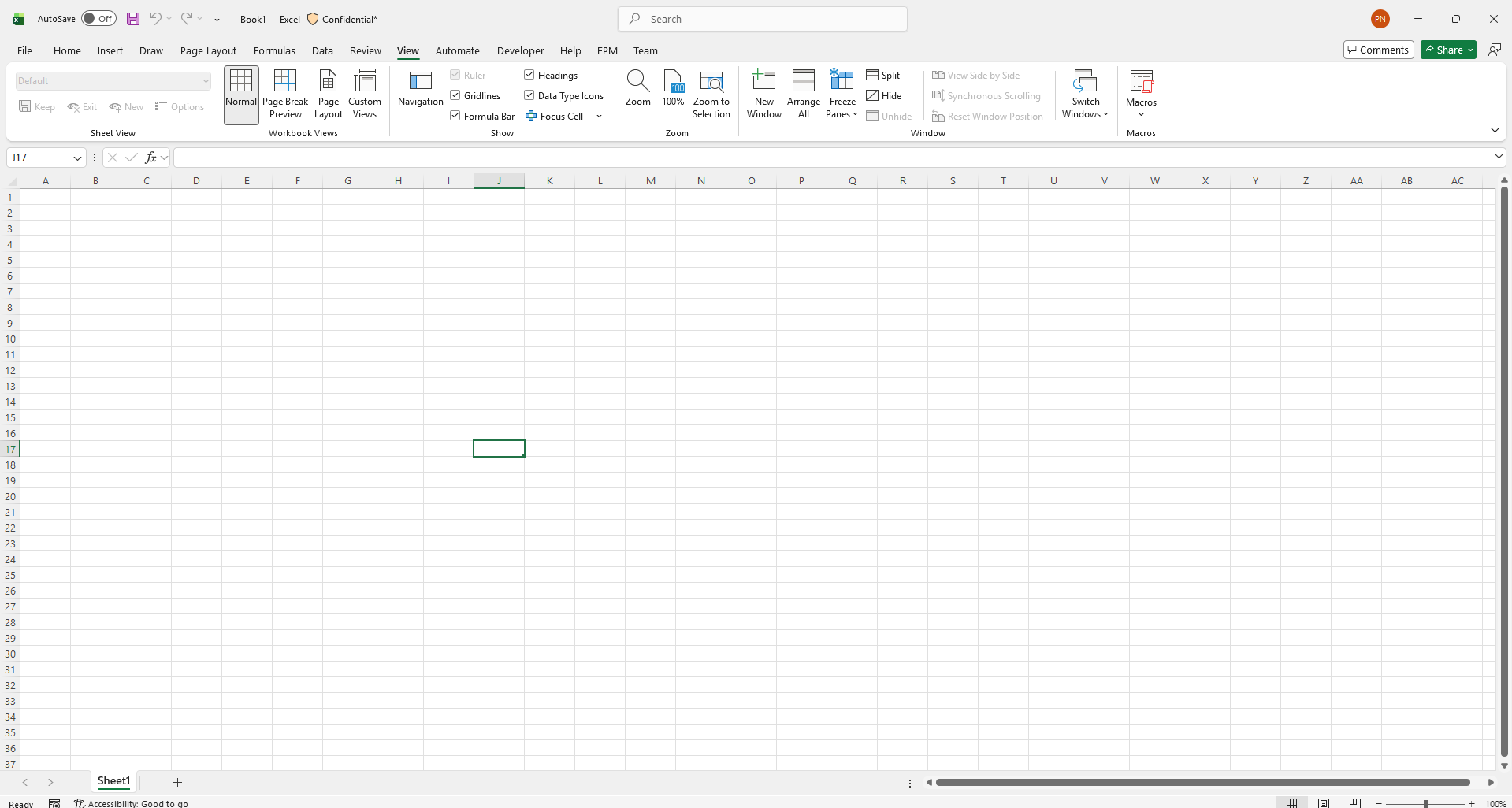This screenshot has width=1512, height=808.
Task: Select the Sheet1 tab
Action: click(x=113, y=781)
